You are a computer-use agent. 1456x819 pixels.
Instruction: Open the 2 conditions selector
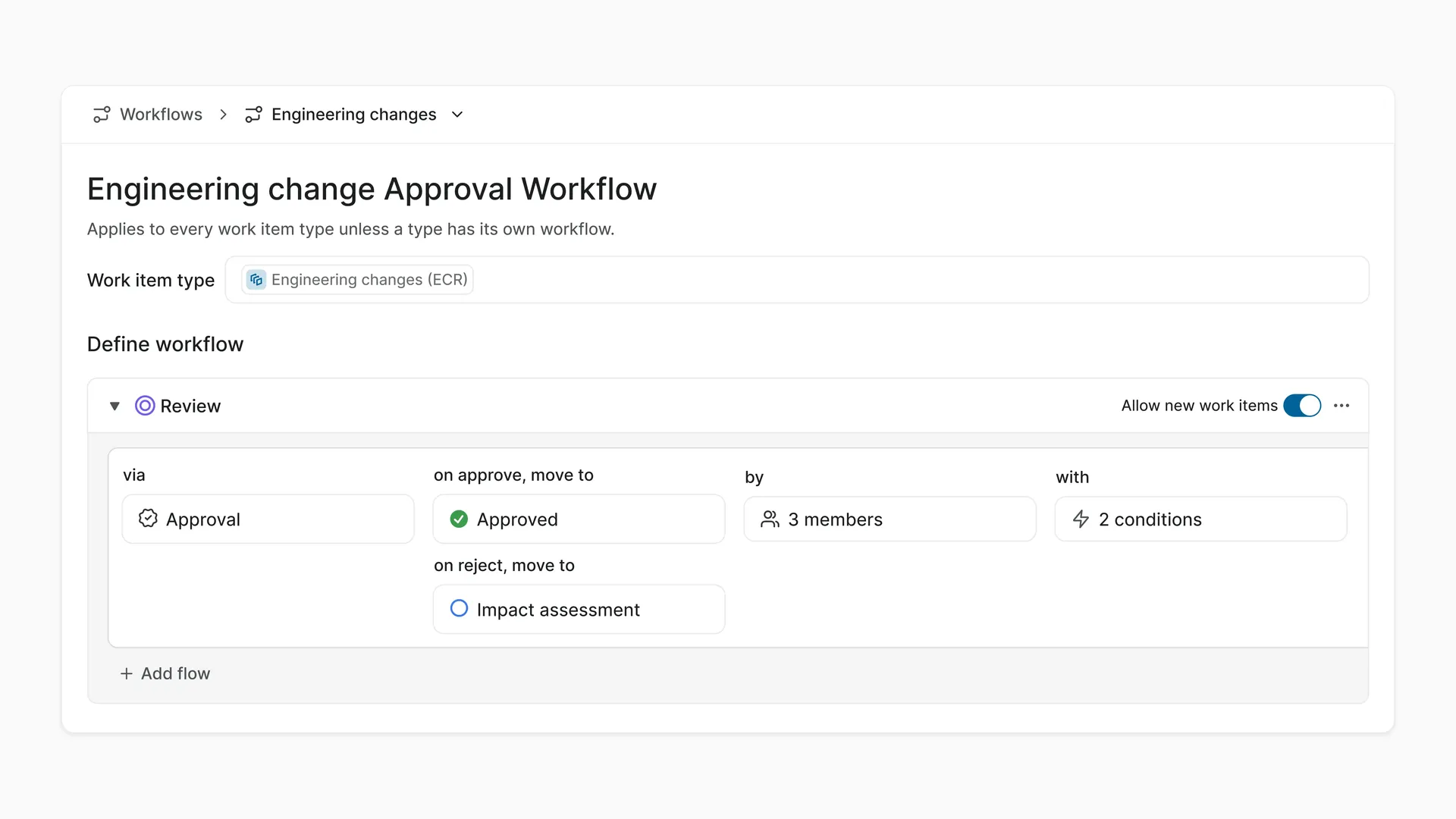pyautogui.click(x=1200, y=519)
